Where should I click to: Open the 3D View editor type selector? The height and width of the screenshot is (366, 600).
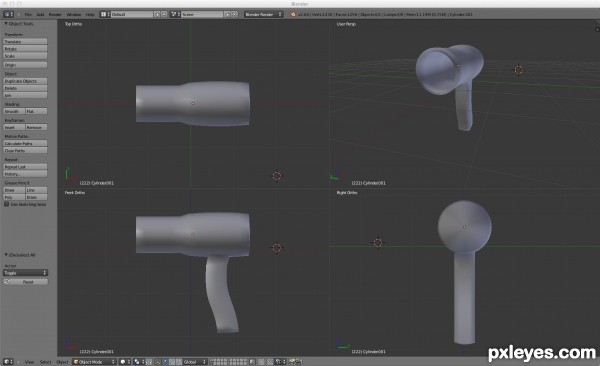point(8,362)
